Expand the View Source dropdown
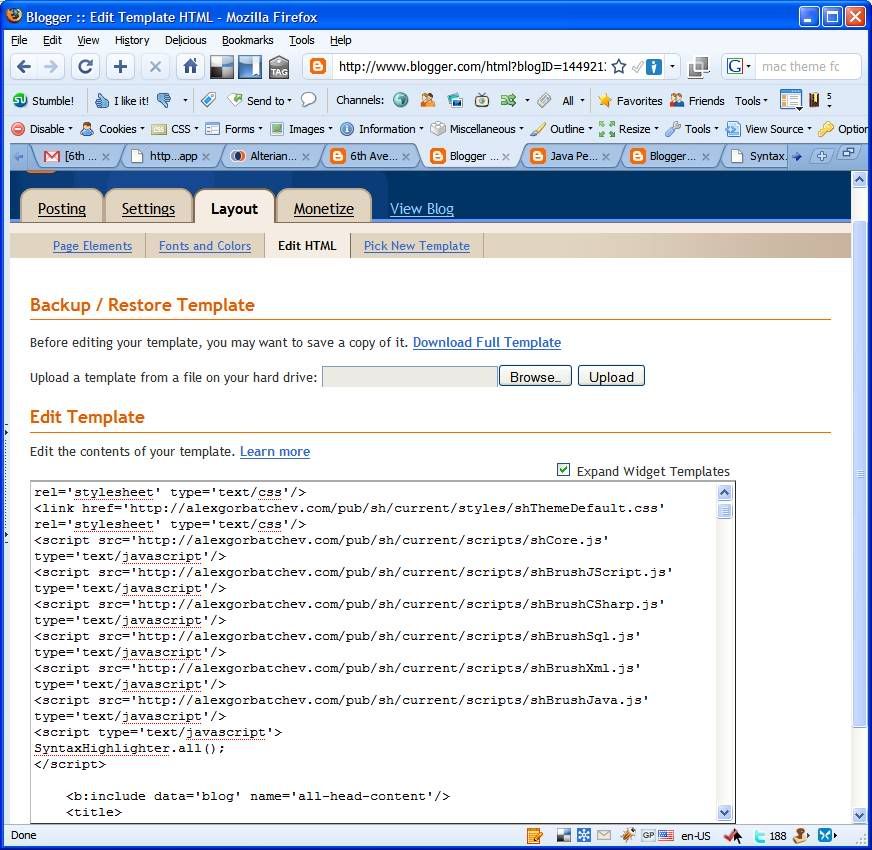 768,129
